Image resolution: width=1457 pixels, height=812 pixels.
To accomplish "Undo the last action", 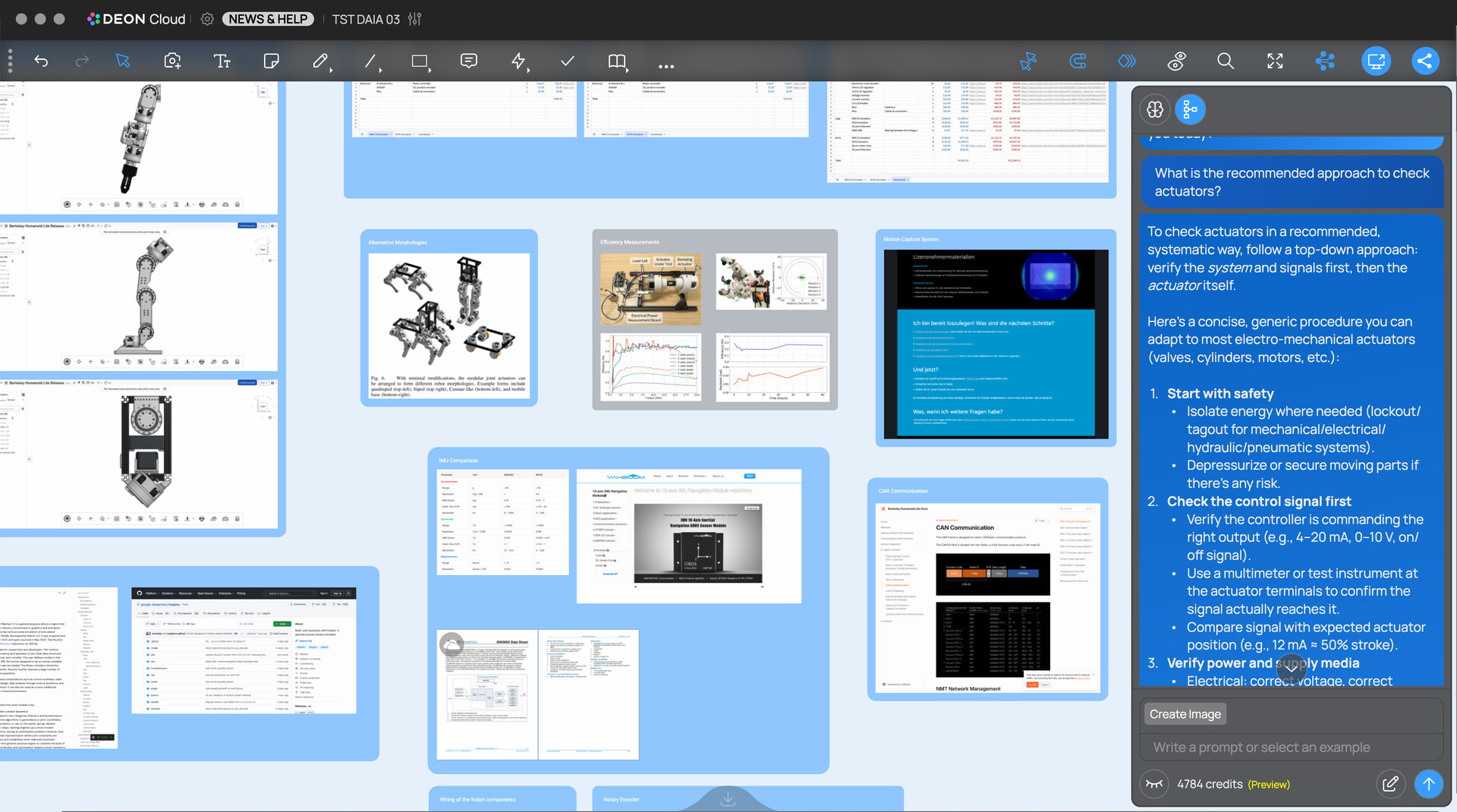I will [41, 61].
